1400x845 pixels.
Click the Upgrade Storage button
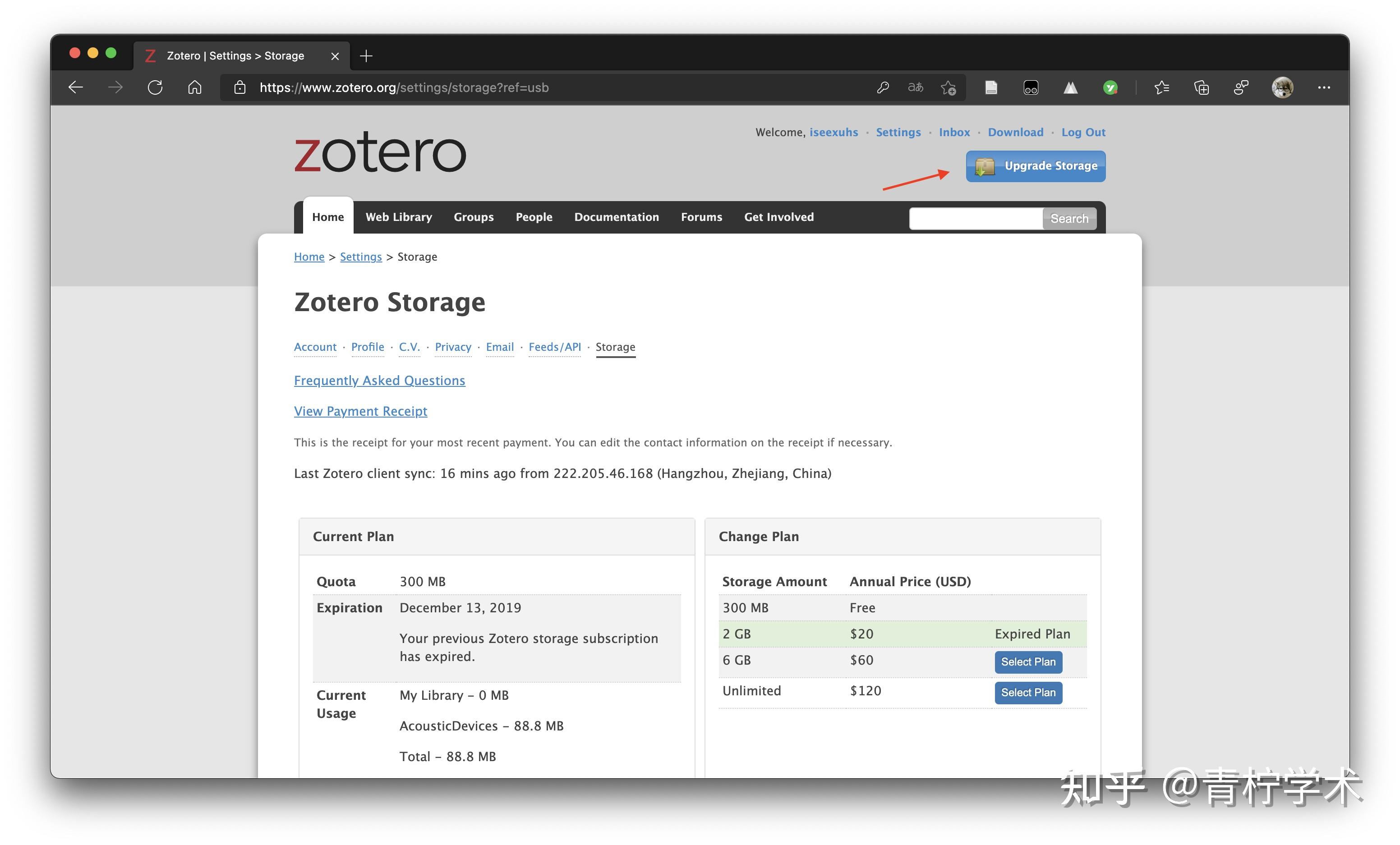point(1035,166)
